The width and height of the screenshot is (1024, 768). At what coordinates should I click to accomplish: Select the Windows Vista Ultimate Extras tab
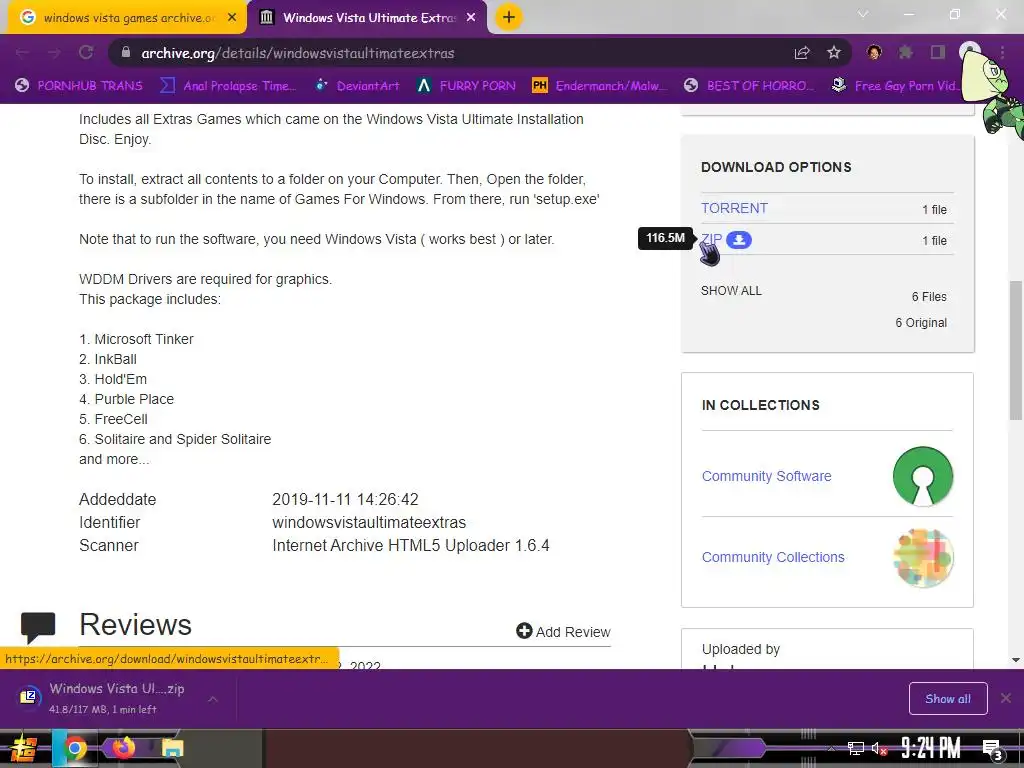coord(368,18)
